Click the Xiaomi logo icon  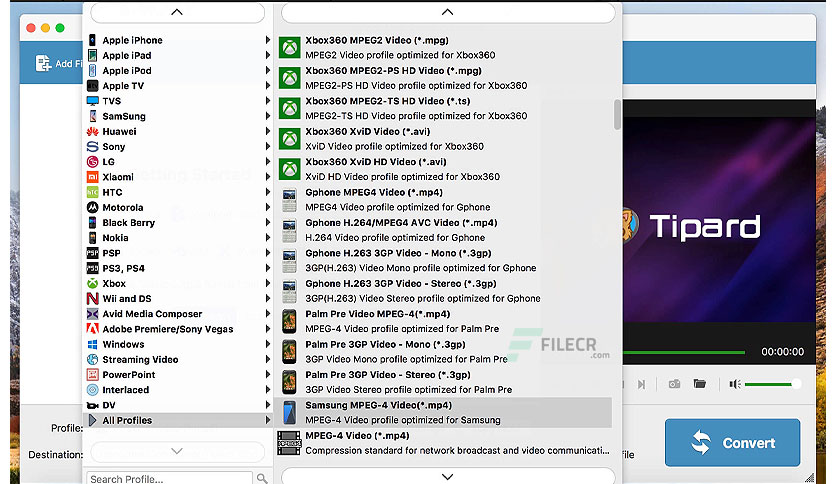pyautogui.click(x=92, y=177)
